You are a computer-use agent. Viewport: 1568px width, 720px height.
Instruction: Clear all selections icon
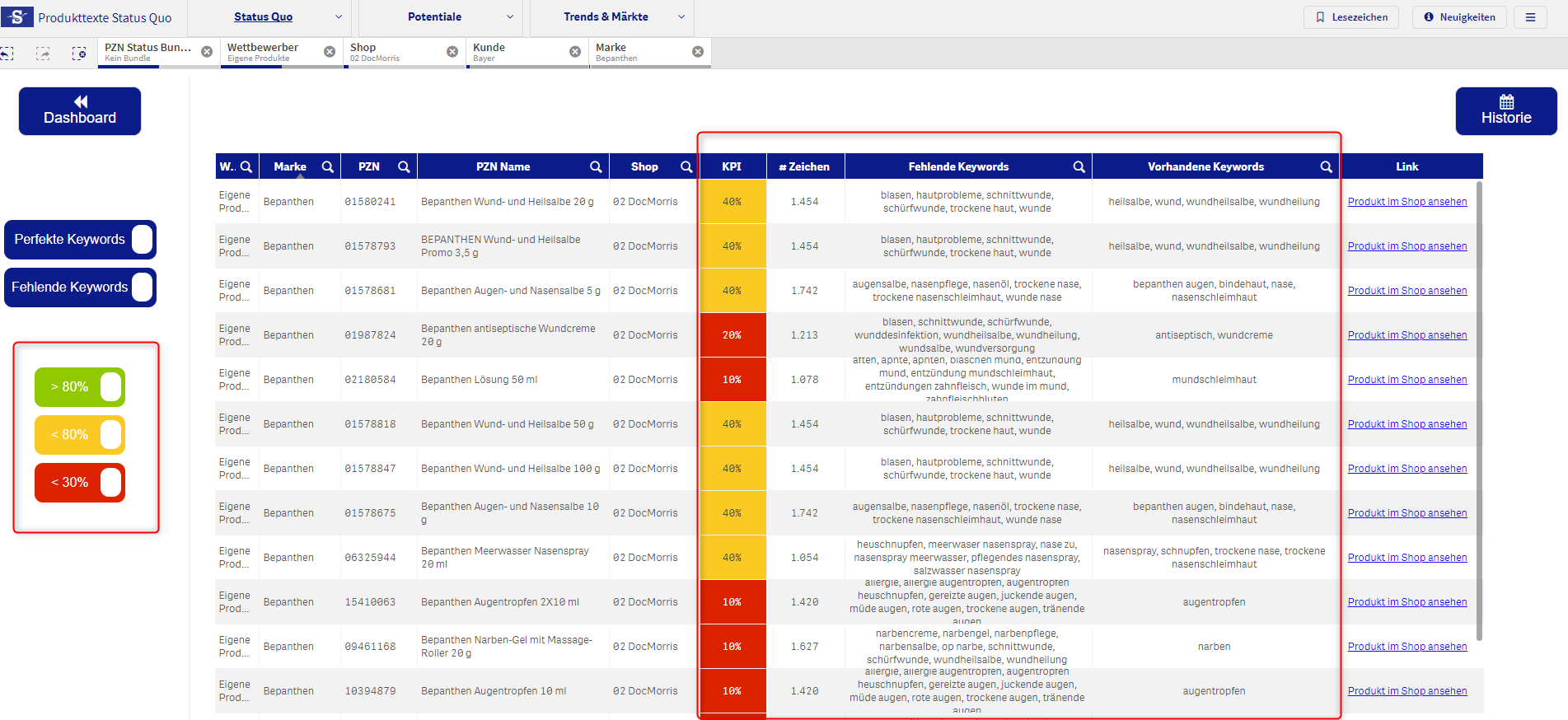pyautogui.click(x=79, y=54)
